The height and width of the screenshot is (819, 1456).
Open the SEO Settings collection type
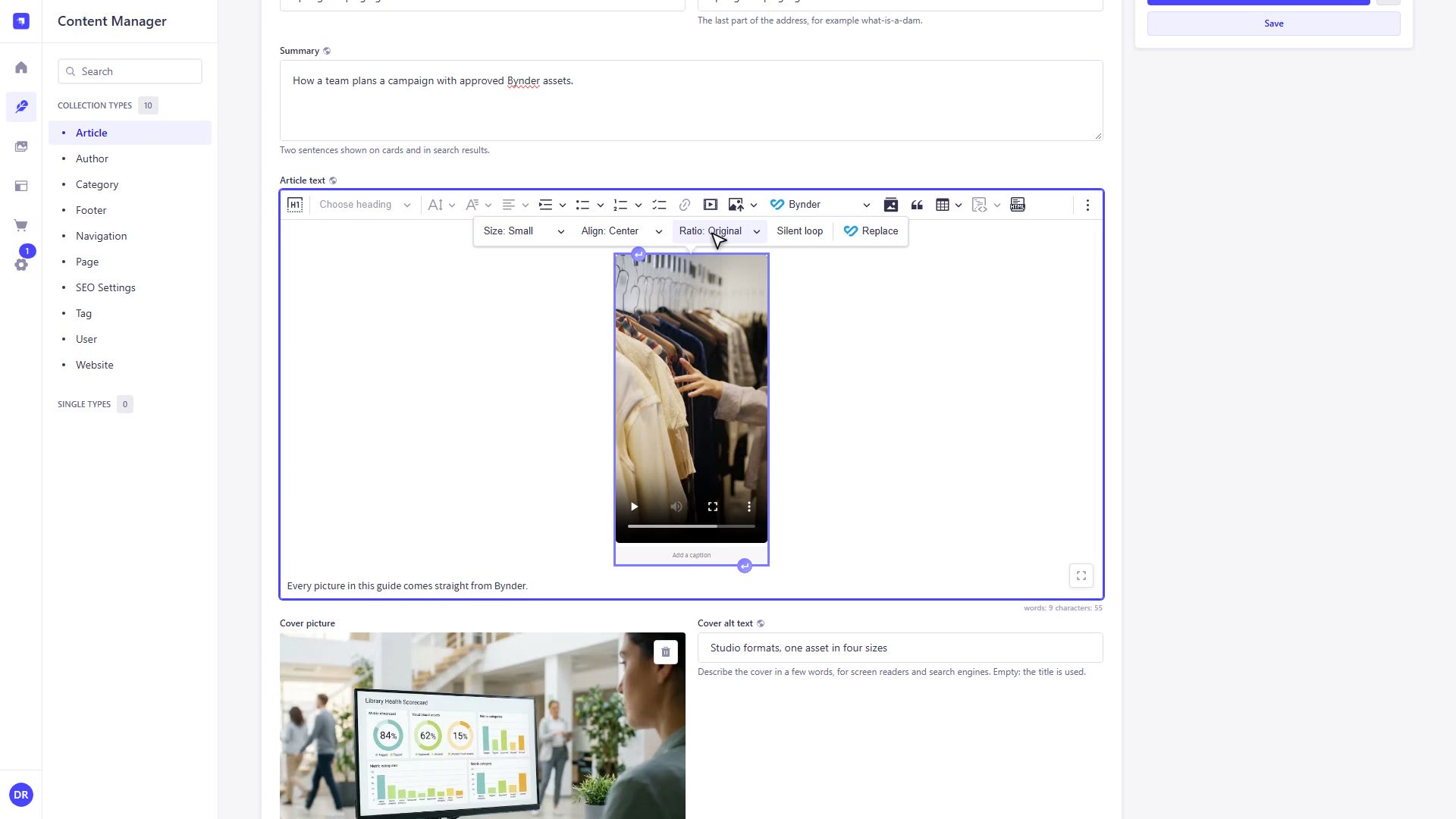[x=105, y=287]
